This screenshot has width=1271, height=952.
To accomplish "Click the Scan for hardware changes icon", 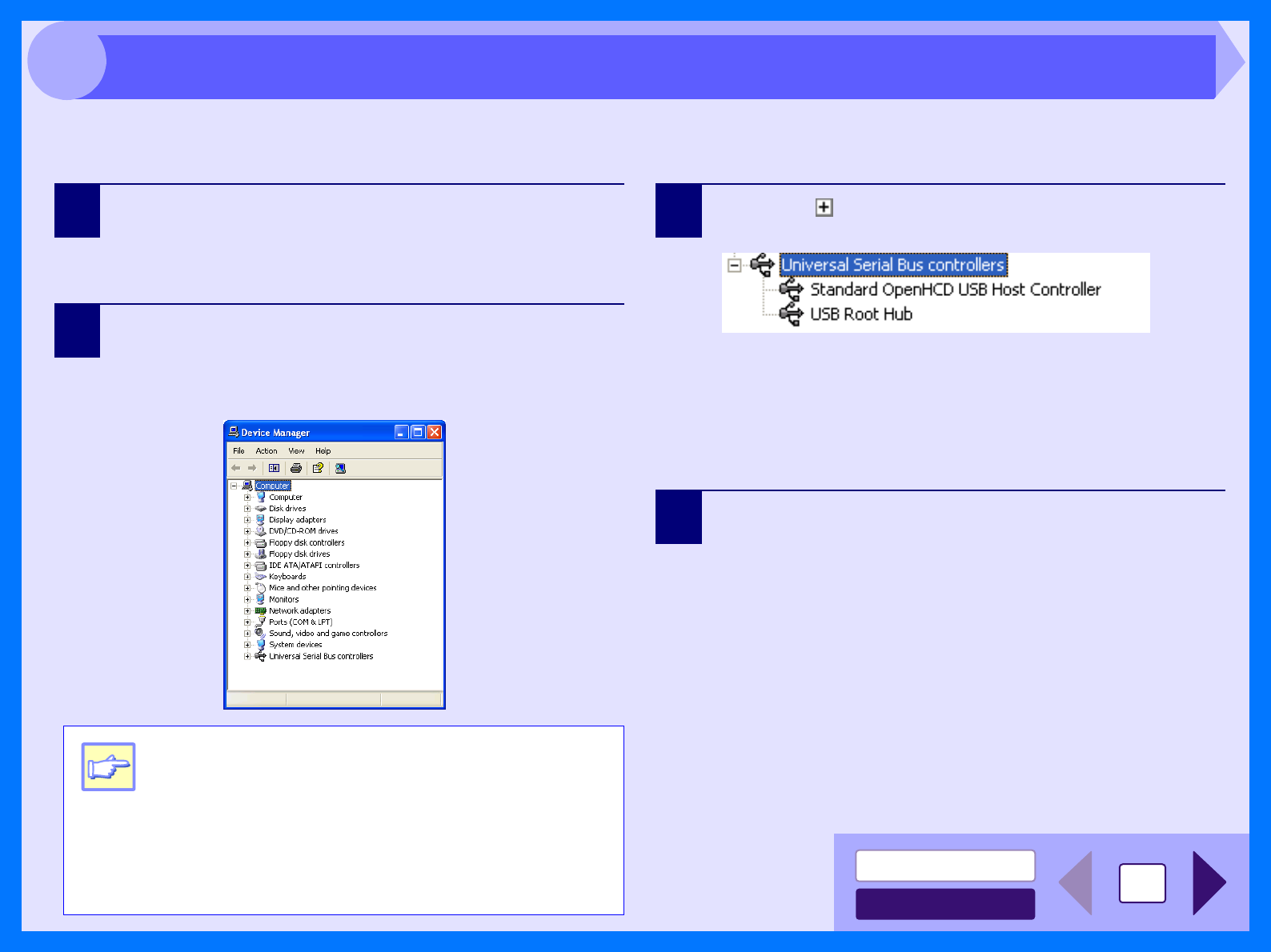I will pyautogui.click(x=340, y=468).
